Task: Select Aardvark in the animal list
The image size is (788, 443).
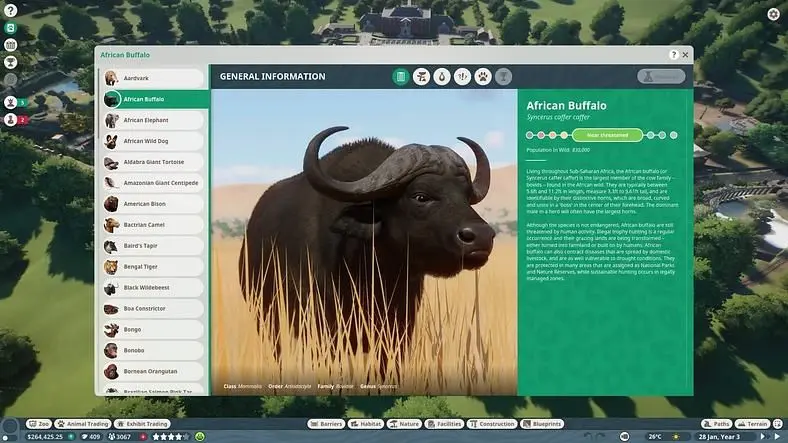Action: click(x=153, y=78)
